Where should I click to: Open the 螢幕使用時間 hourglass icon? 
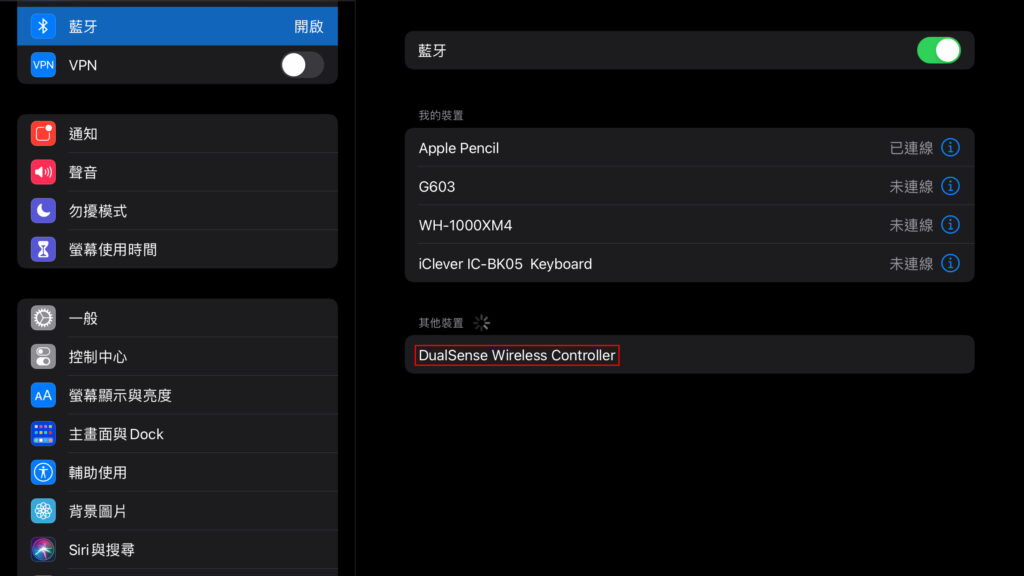pyautogui.click(x=43, y=249)
